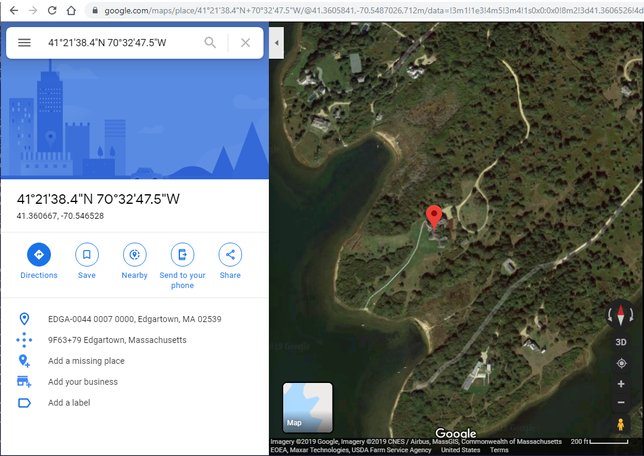This screenshot has width=644, height=456.
Task: Reset map orientation with compass
Action: click(621, 315)
